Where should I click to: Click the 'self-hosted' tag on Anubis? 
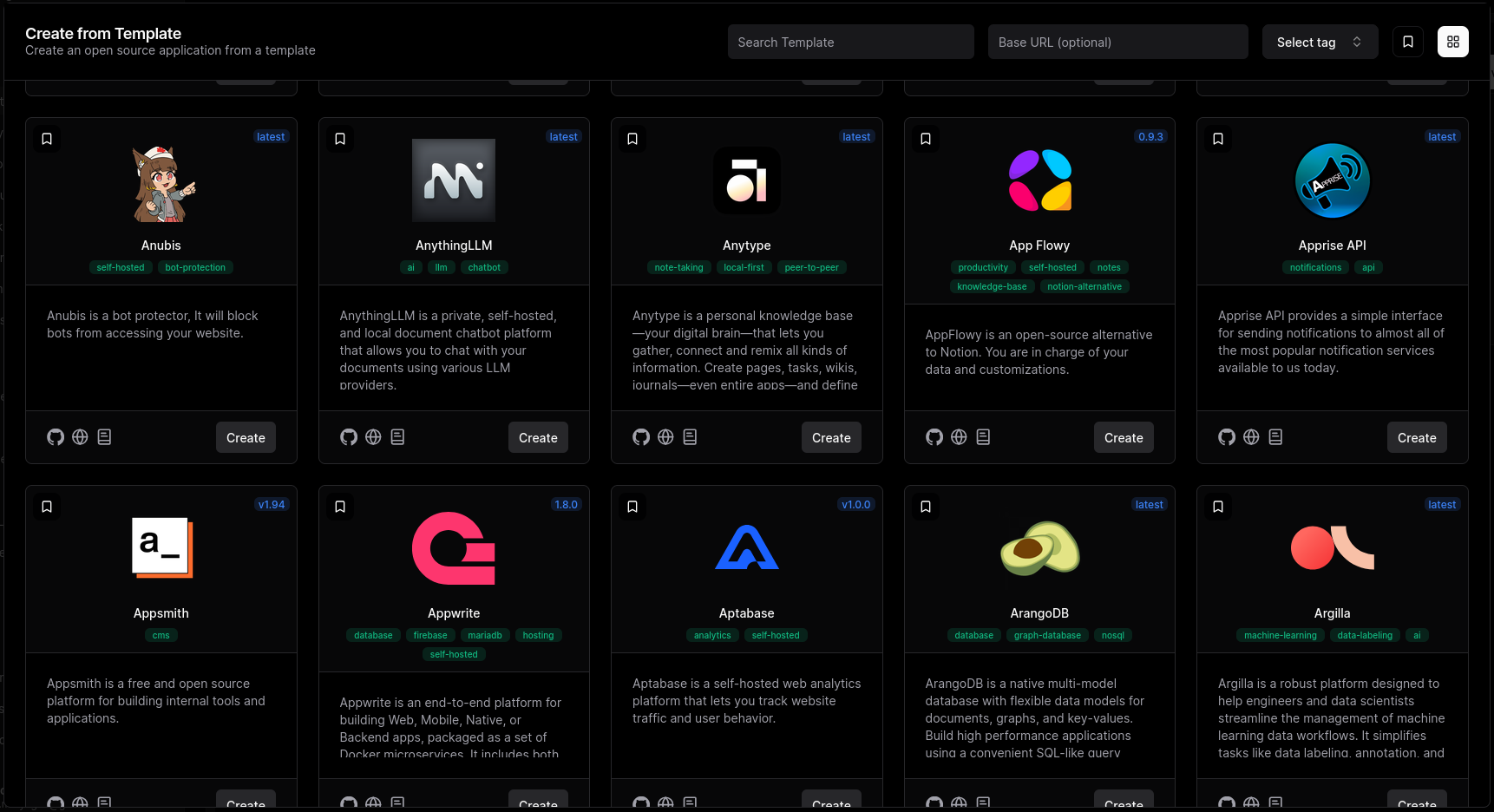point(121,267)
